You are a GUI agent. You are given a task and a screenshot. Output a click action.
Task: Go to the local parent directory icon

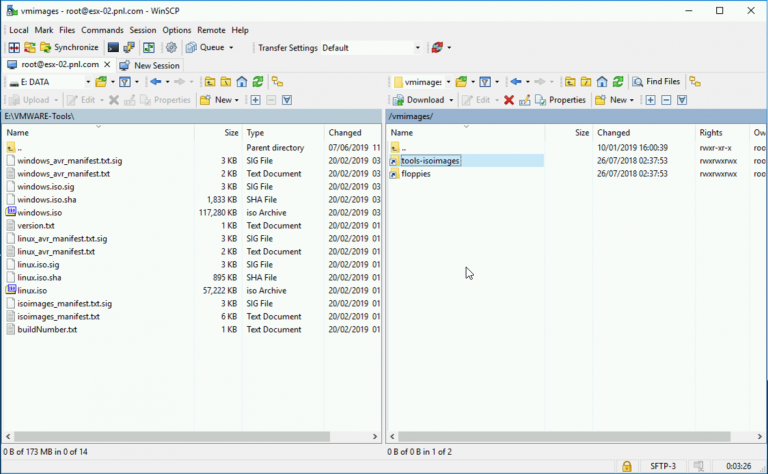click(x=210, y=82)
